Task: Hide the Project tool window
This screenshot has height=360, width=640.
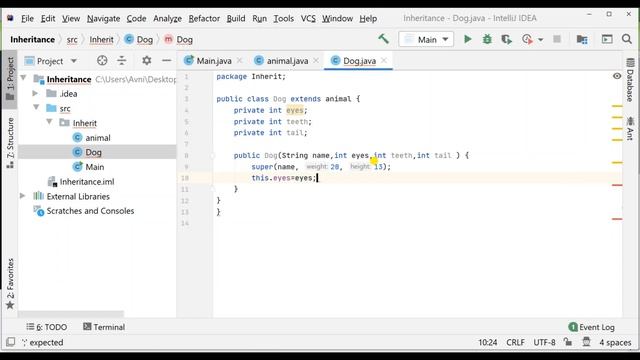Action: (167, 61)
